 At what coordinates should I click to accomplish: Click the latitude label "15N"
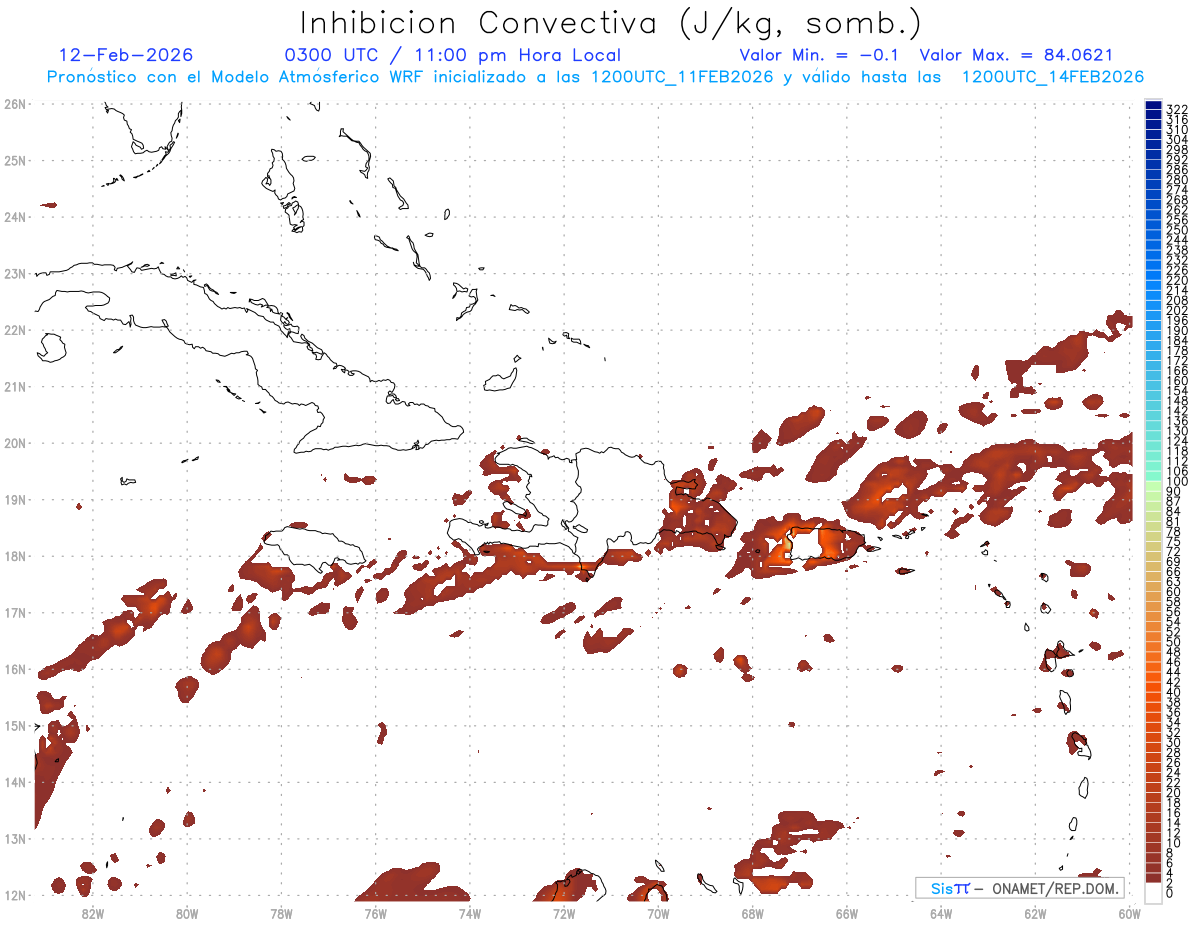[14, 725]
